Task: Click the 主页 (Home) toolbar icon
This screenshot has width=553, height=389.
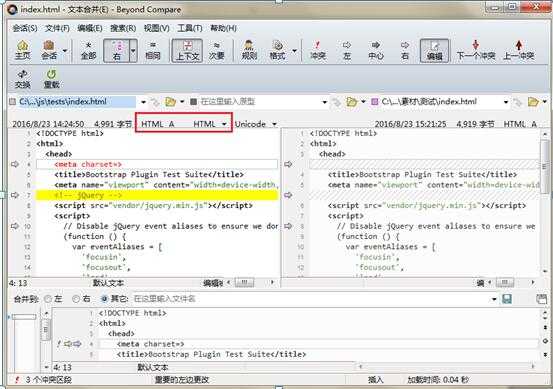Action: [x=23, y=50]
